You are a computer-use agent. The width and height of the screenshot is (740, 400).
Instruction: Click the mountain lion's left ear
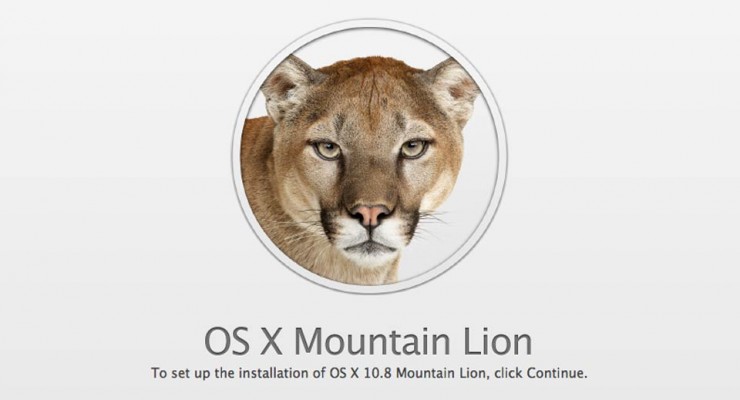pos(287,87)
